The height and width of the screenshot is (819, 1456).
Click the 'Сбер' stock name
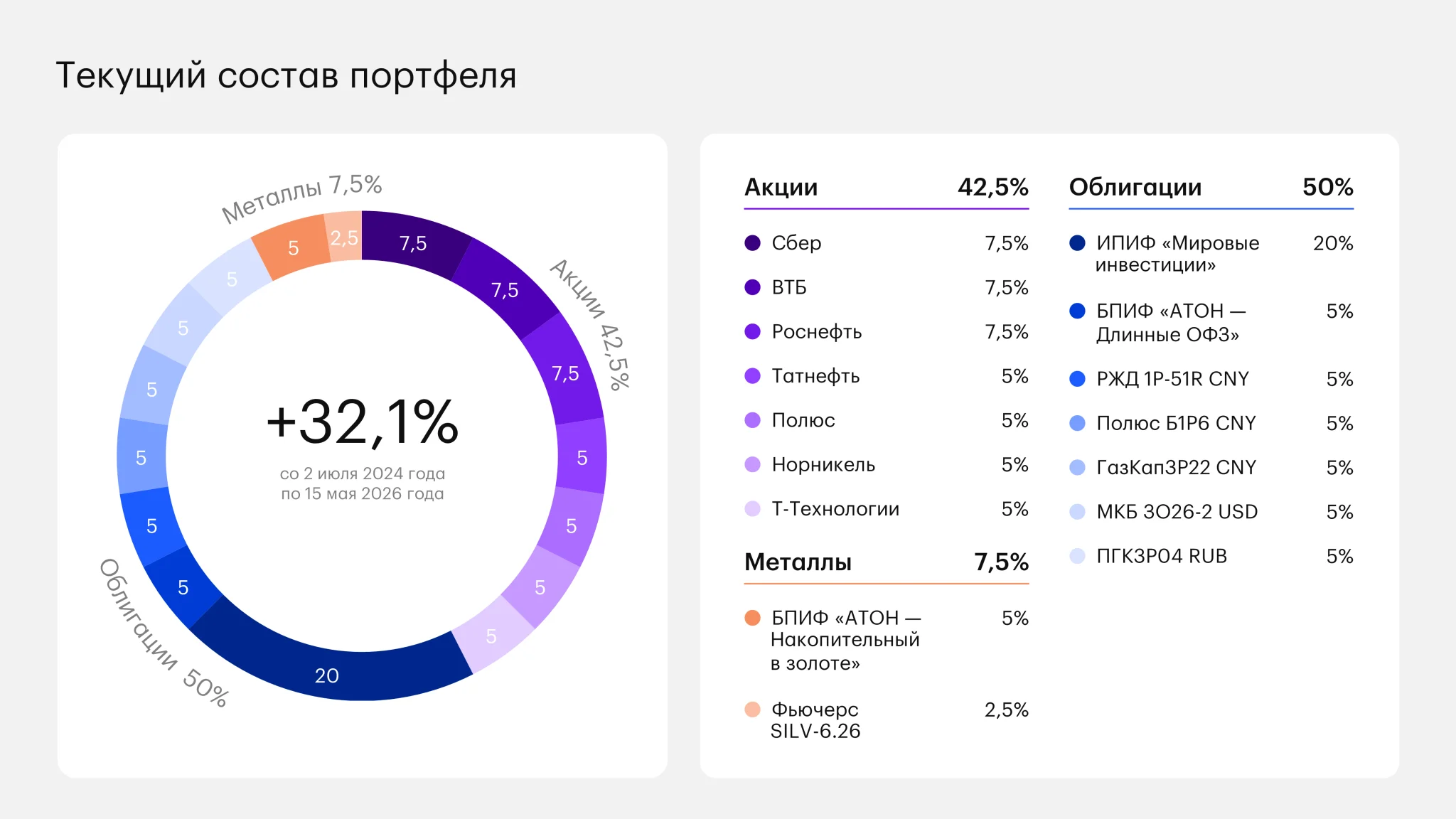(x=796, y=243)
